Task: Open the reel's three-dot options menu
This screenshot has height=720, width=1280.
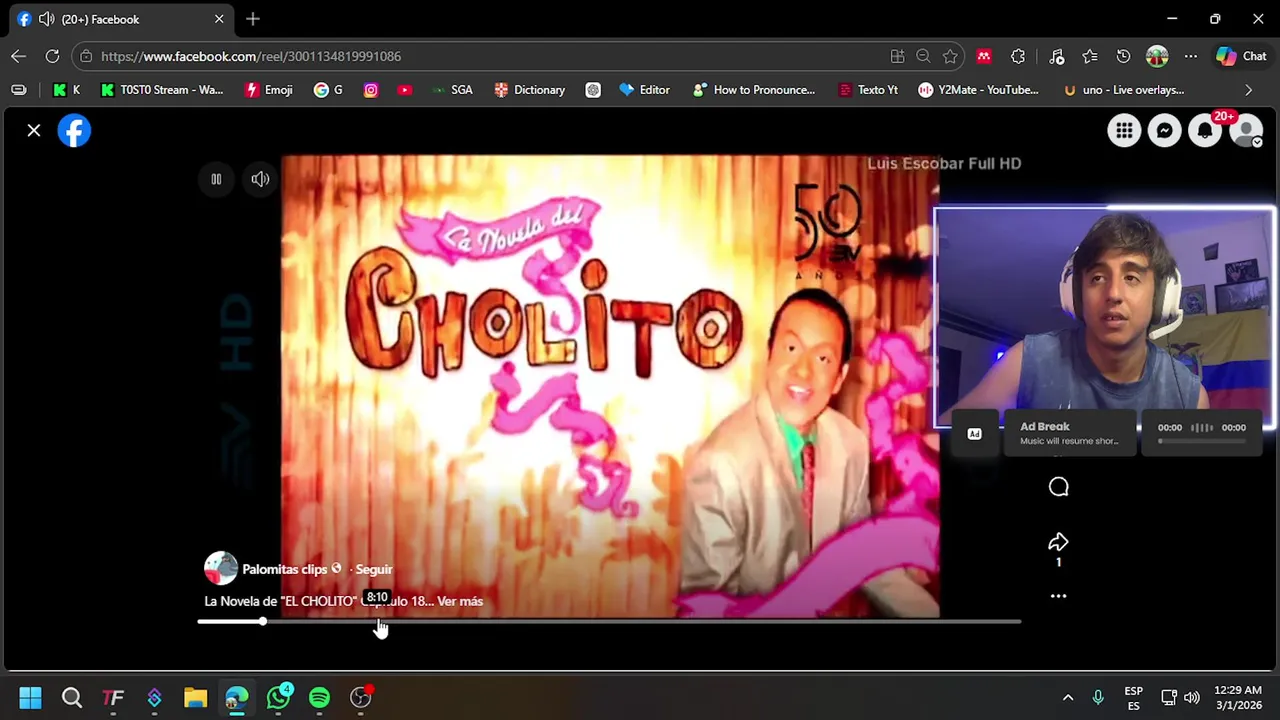Action: [1058, 596]
